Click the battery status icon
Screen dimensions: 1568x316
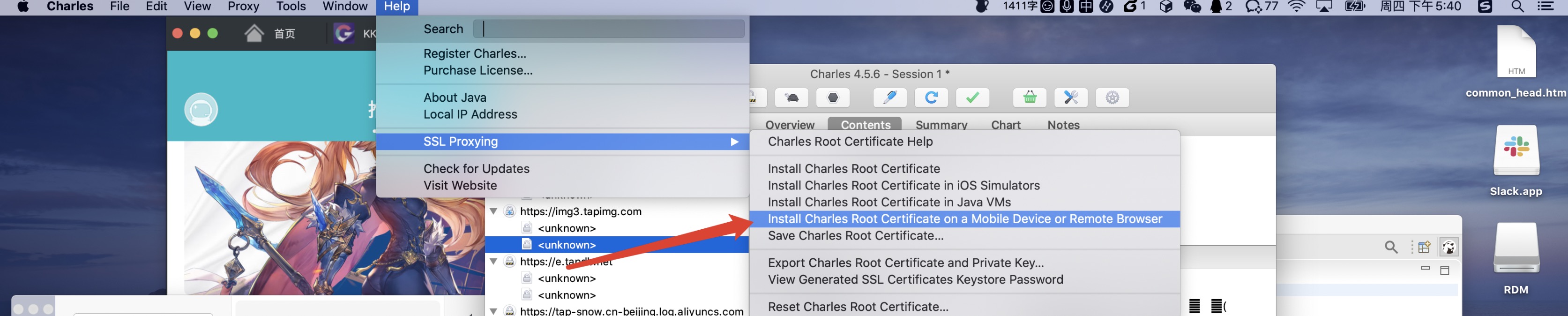(x=1355, y=7)
